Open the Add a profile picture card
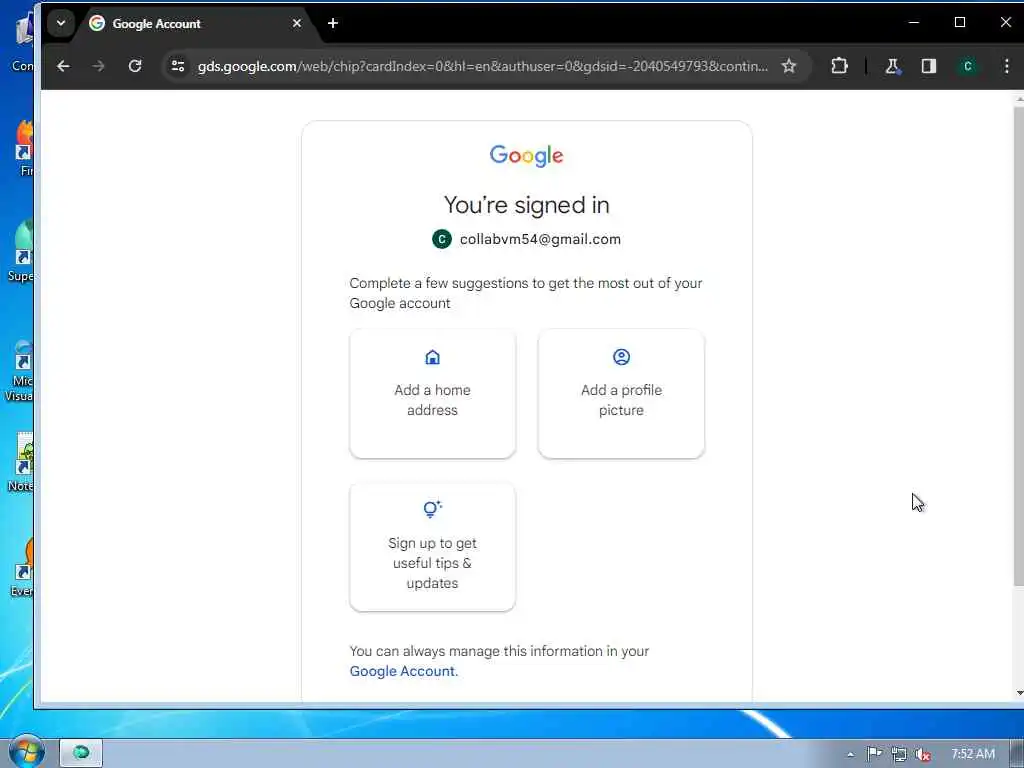This screenshot has height=768, width=1024. pos(621,394)
